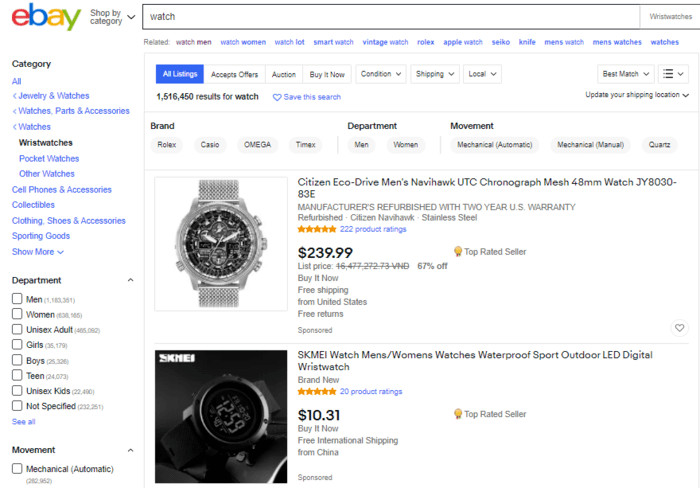The height and width of the screenshot is (488, 700).
Task: Open the SKMEI Watch listing title
Action: [x=475, y=361]
